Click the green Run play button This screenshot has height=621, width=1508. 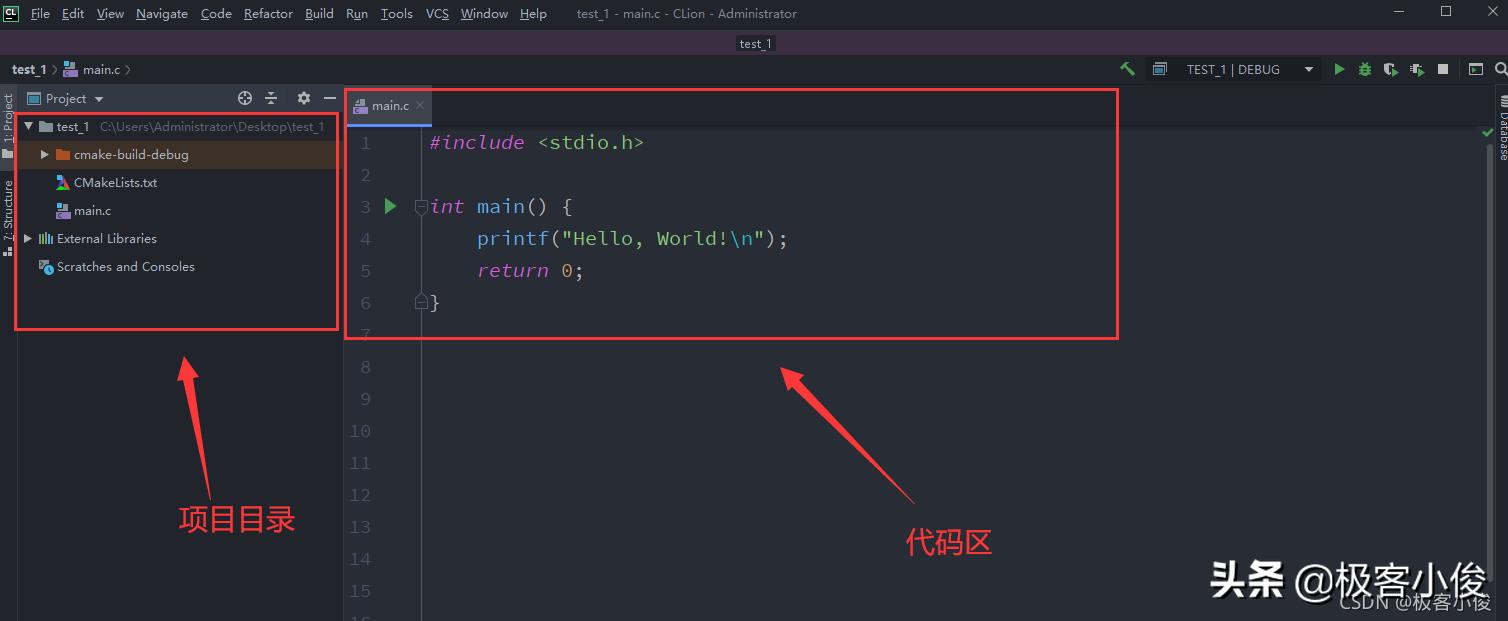pos(1339,69)
